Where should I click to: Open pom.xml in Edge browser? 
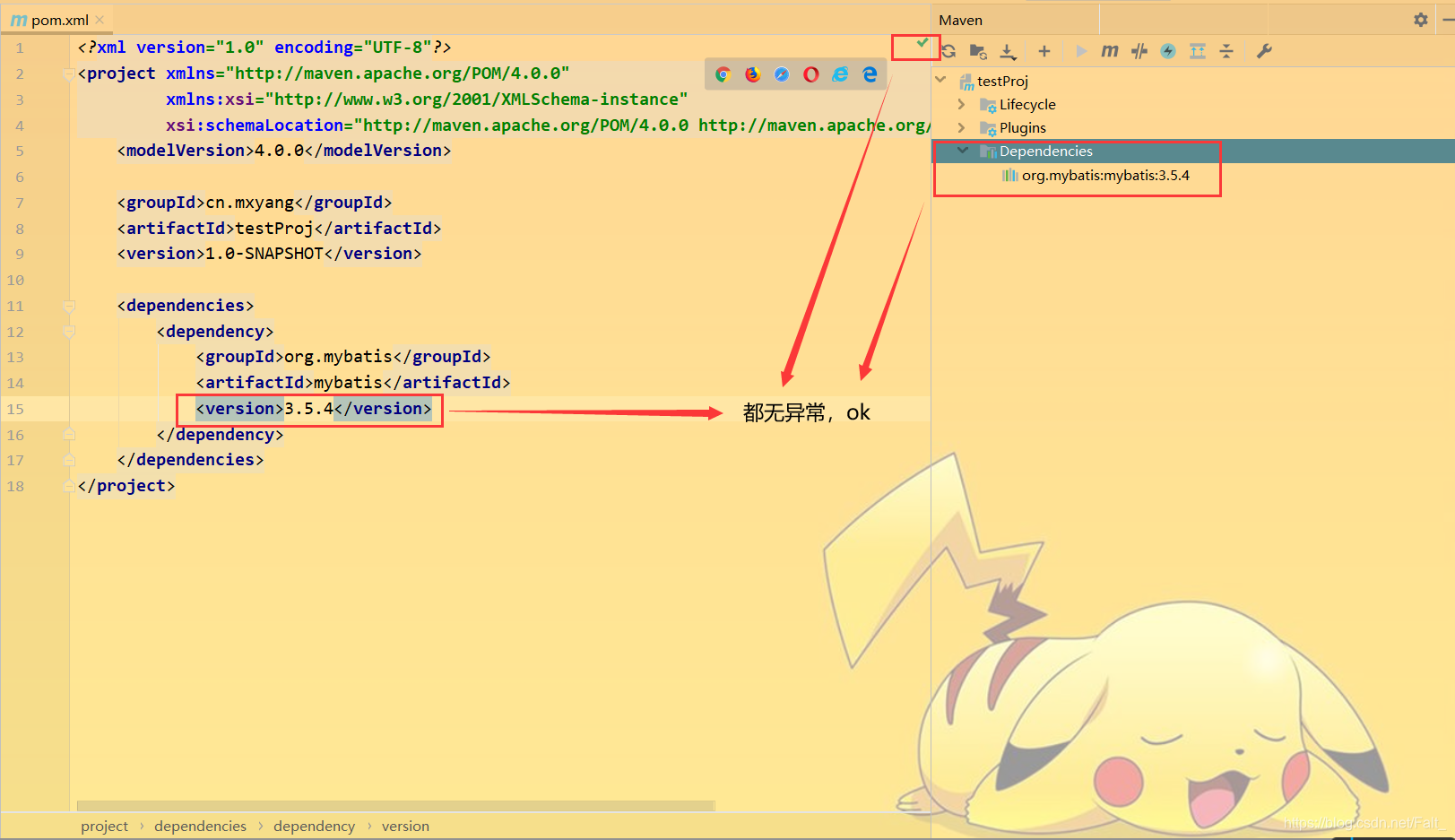point(870,74)
